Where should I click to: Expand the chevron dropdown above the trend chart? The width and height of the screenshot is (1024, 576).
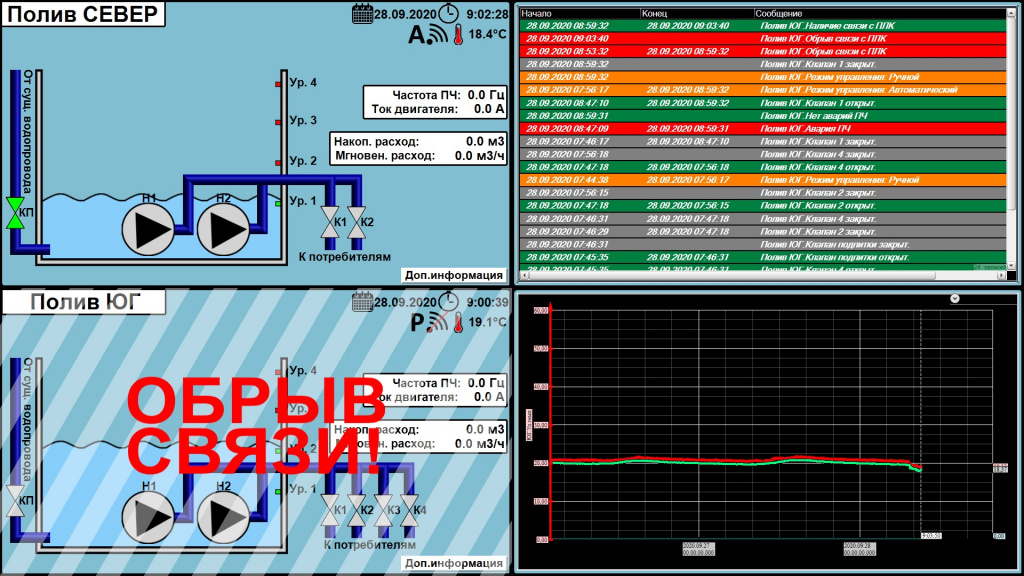pyautogui.click(x=955, y=298)
